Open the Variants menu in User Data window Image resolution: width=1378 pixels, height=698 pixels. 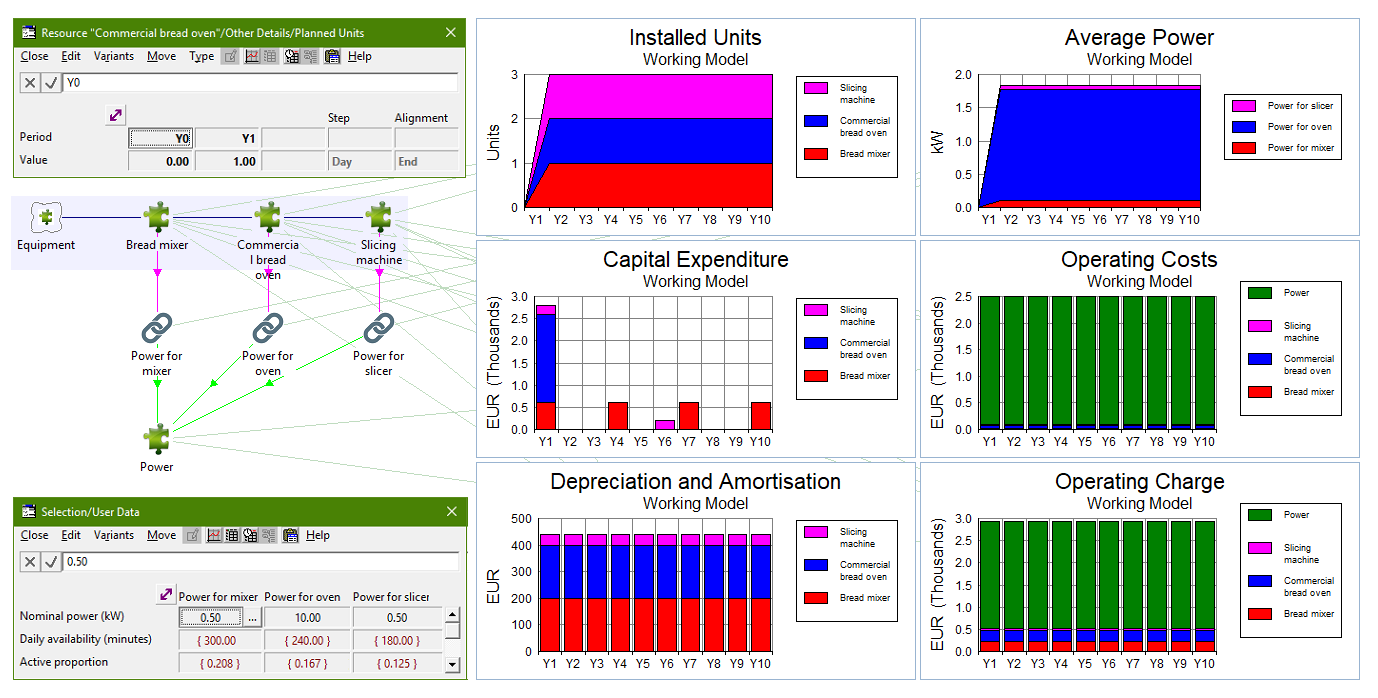[114, 535]
